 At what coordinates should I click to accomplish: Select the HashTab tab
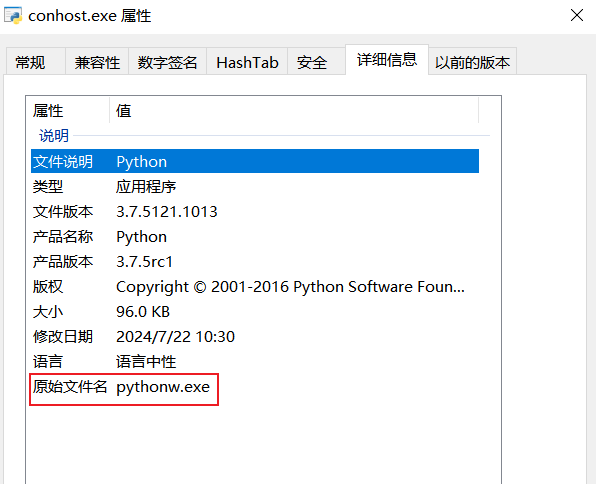tap(247, 62)
